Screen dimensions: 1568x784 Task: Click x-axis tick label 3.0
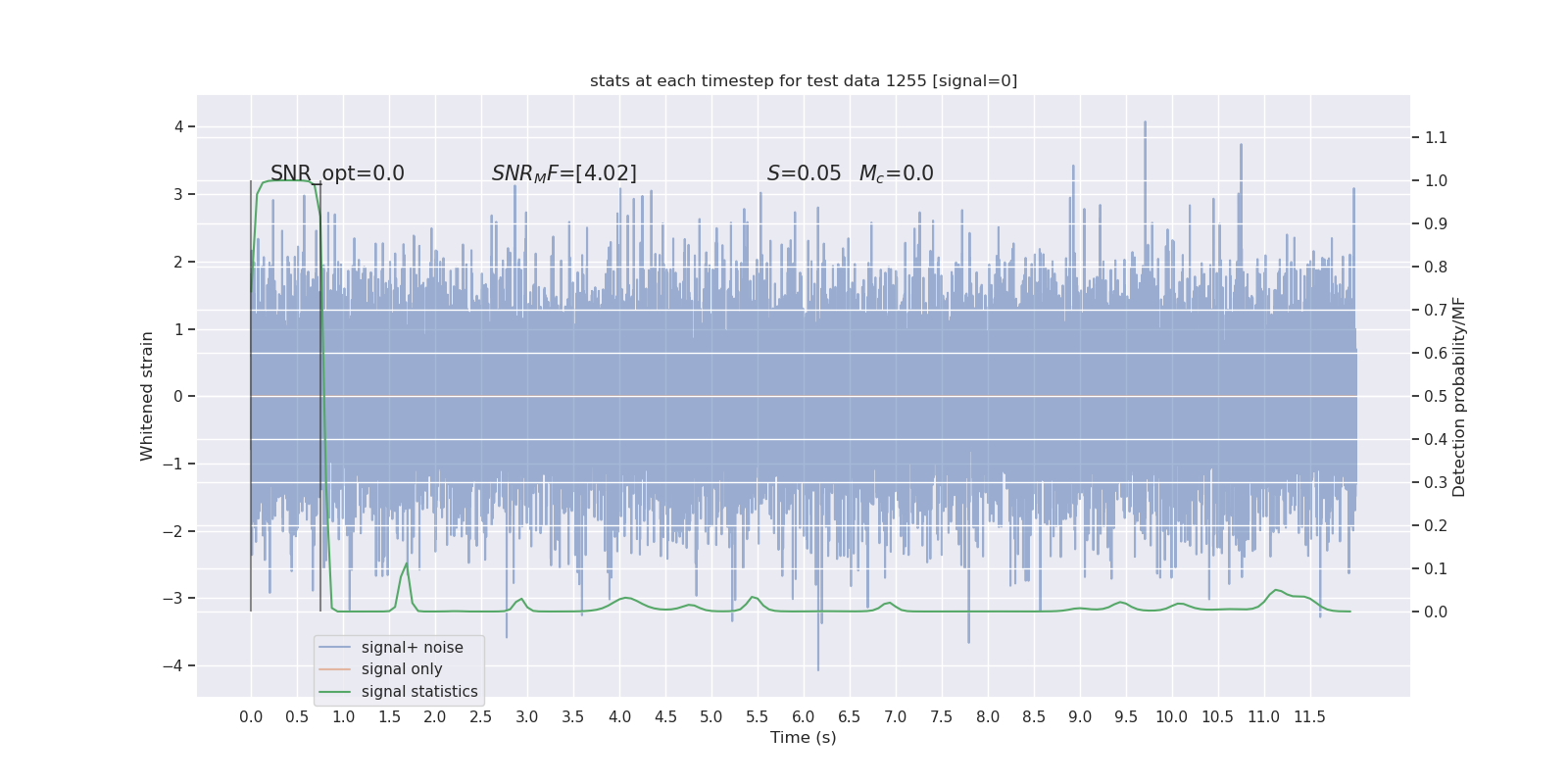click(527, 717)
